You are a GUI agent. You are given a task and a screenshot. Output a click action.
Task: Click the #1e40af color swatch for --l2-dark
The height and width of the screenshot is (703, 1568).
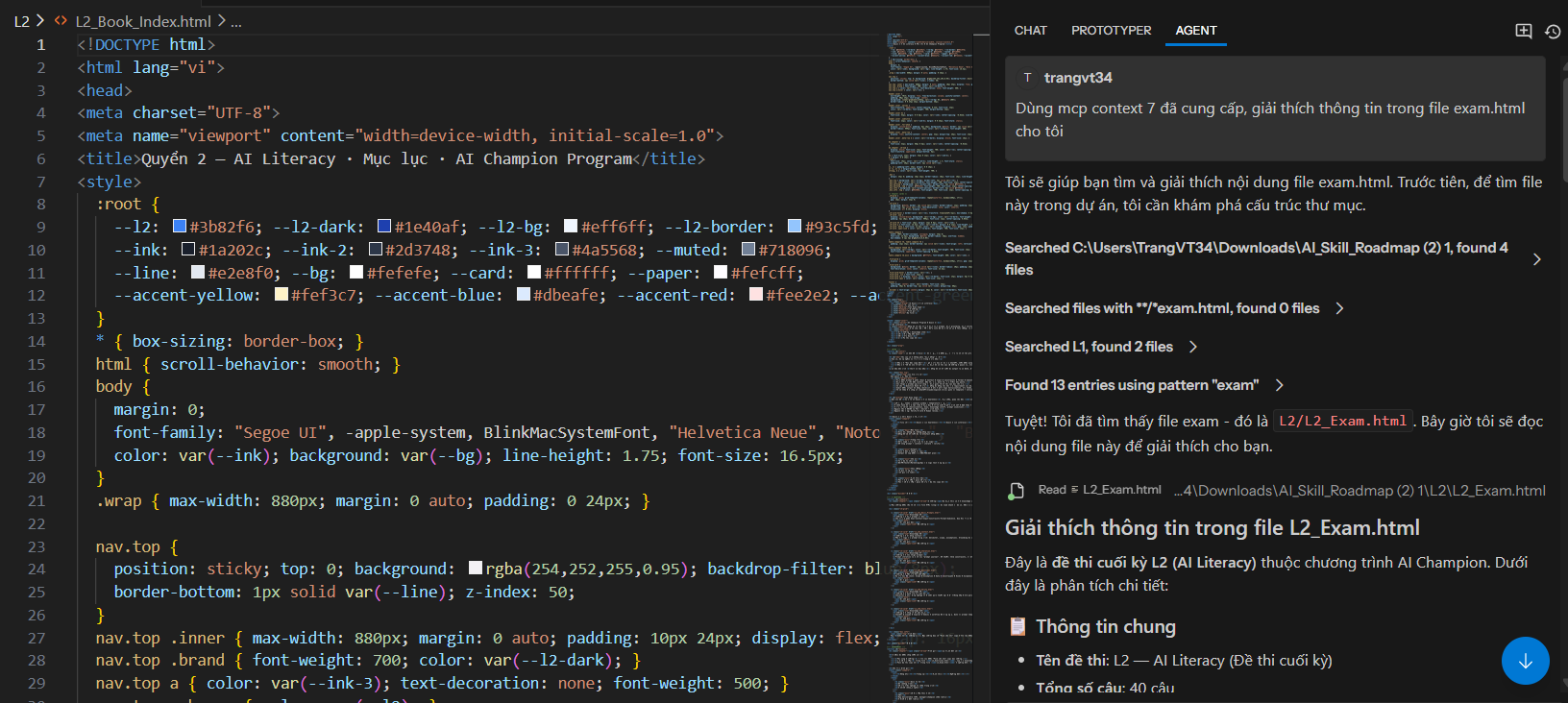point(384,227)
